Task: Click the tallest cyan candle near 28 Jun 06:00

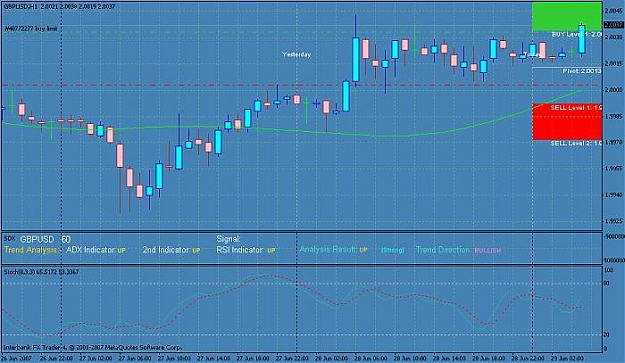Action: coord(356,59)
